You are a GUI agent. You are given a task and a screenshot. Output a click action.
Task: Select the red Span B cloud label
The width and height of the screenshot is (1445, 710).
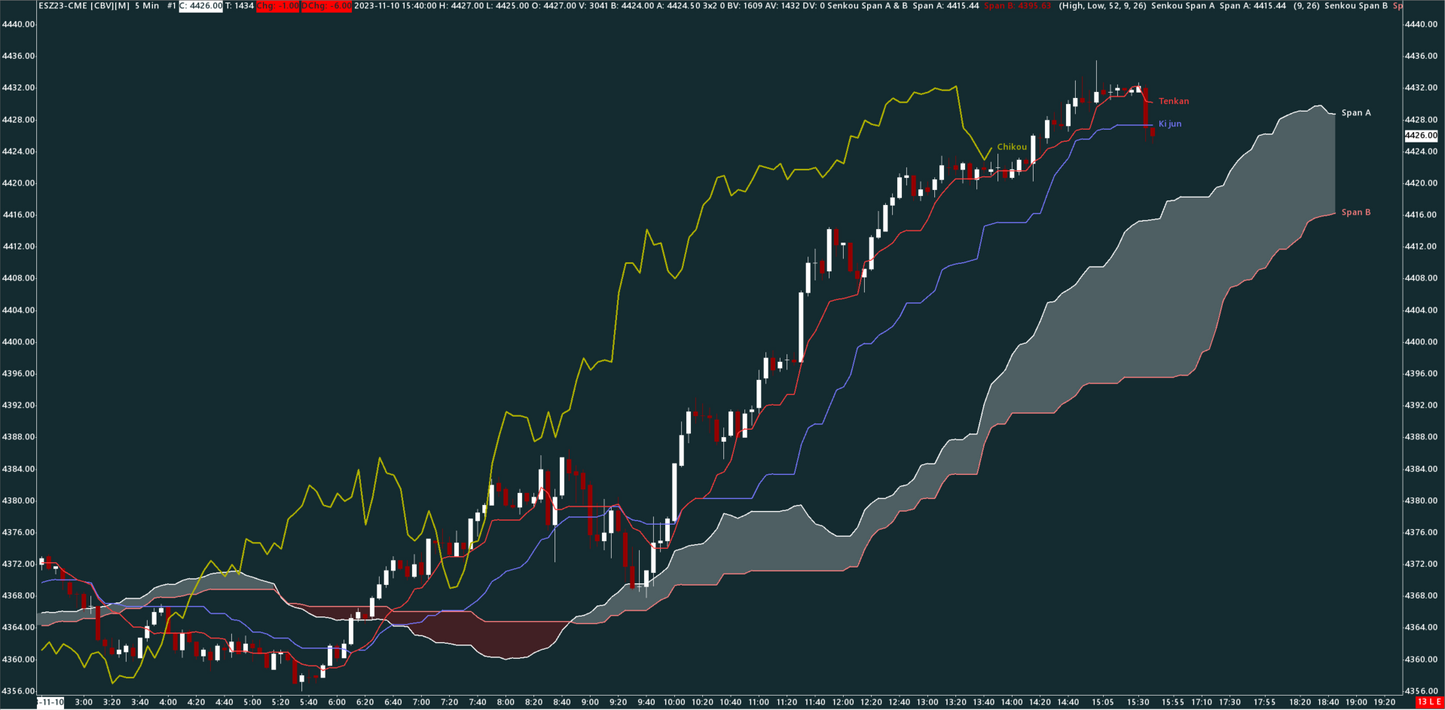[x=1356, y=212]
